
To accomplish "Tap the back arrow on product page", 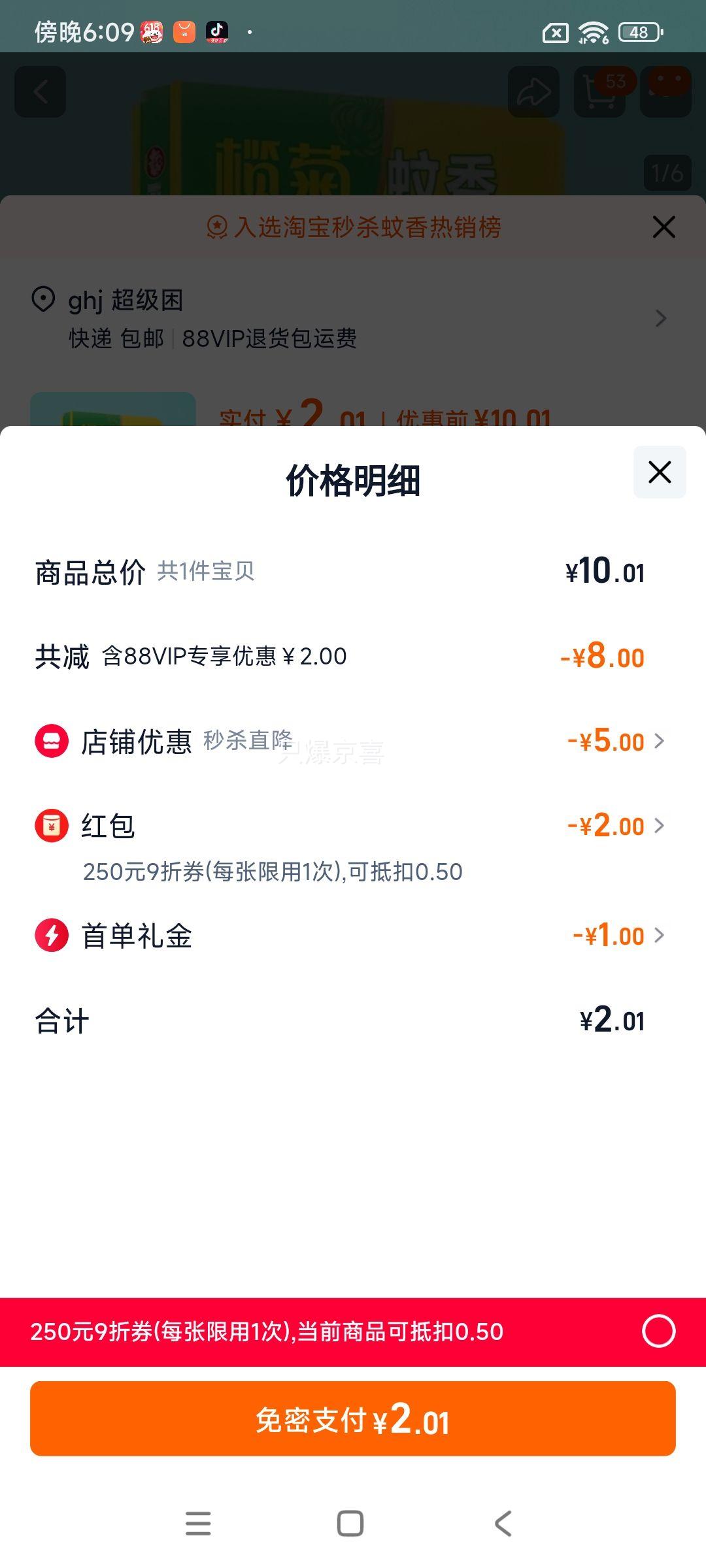I will [x=41, y=91].
